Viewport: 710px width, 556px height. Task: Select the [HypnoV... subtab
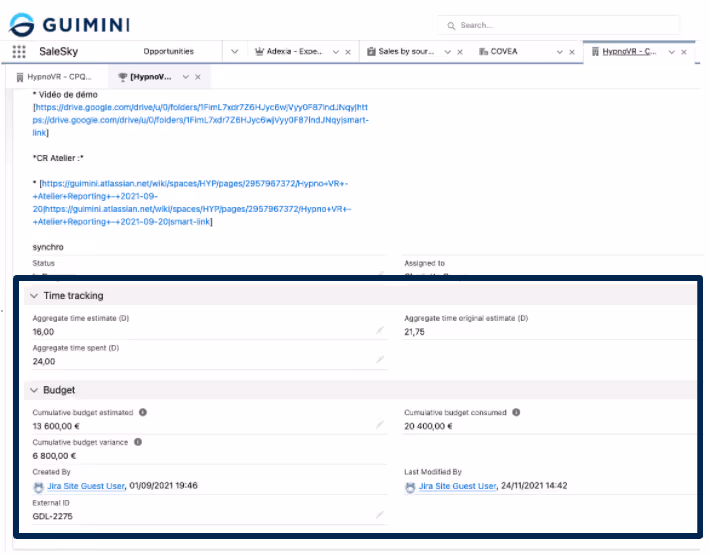(x=150, y=77)
